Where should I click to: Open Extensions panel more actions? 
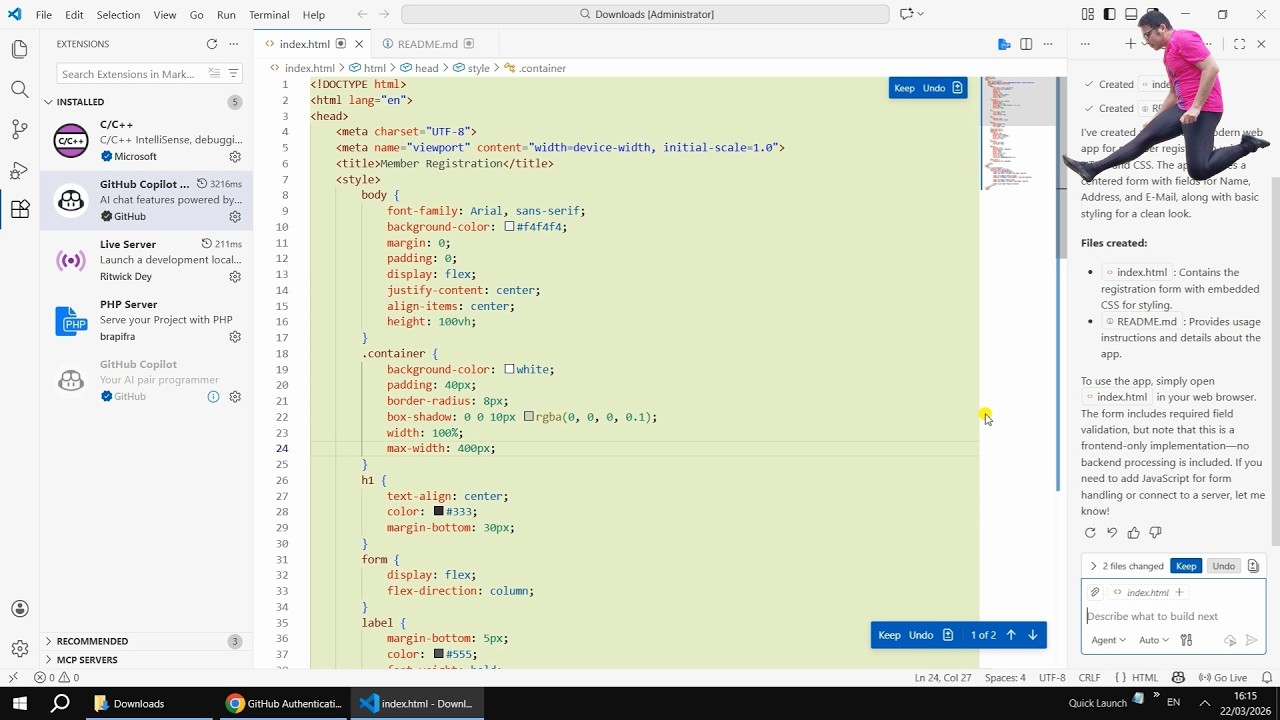coord(234,44)
